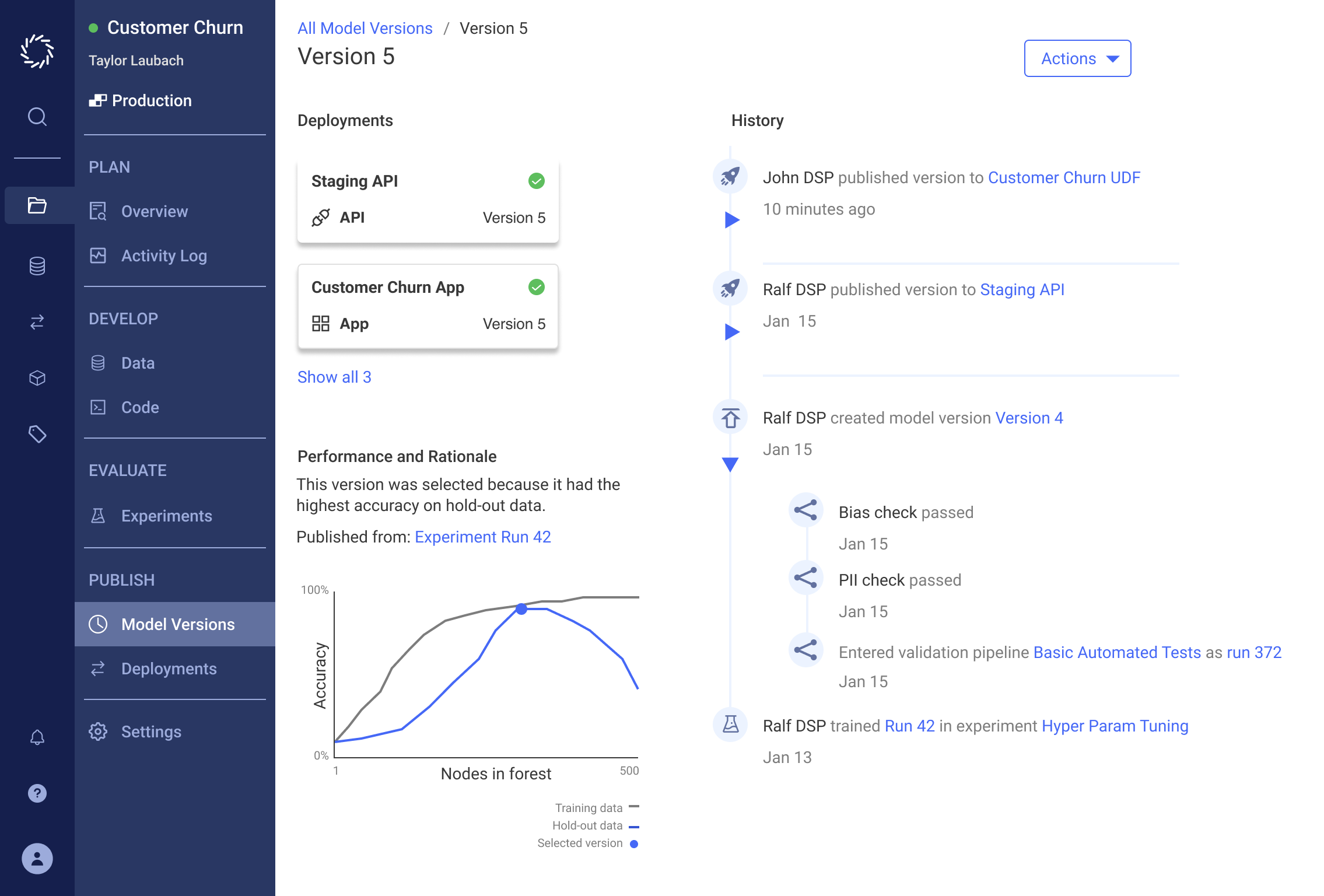Click Customer Churn App green status check

pyautogui.click(x=536, y=287)
